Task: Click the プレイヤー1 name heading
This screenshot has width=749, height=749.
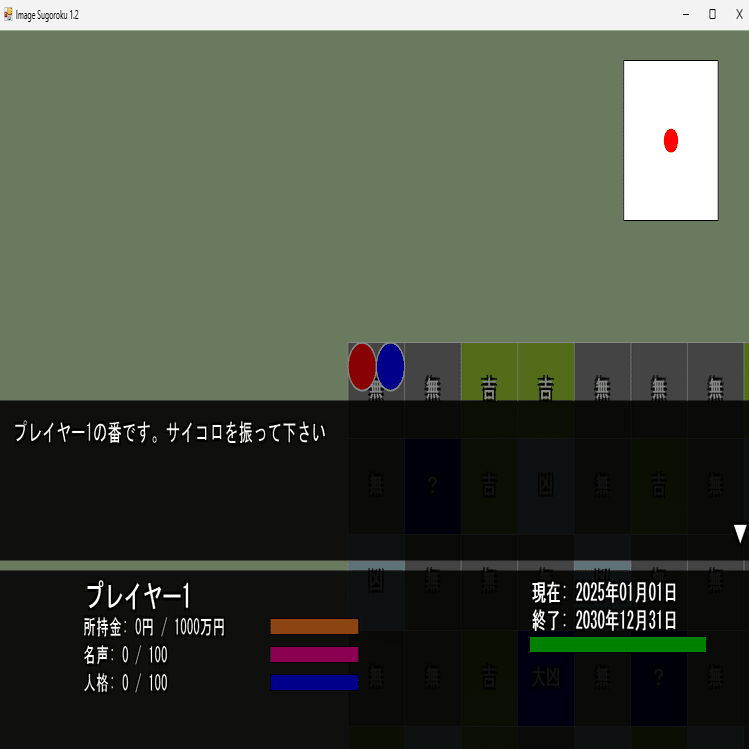Action: (138, 595)
